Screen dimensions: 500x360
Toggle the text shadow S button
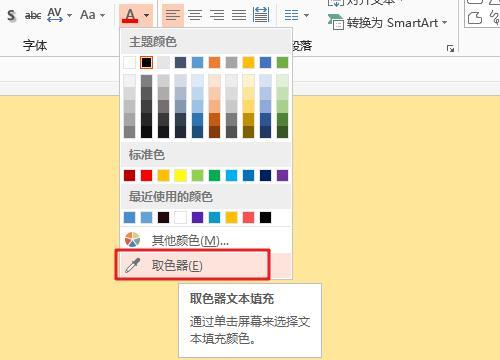click(11, 16)
